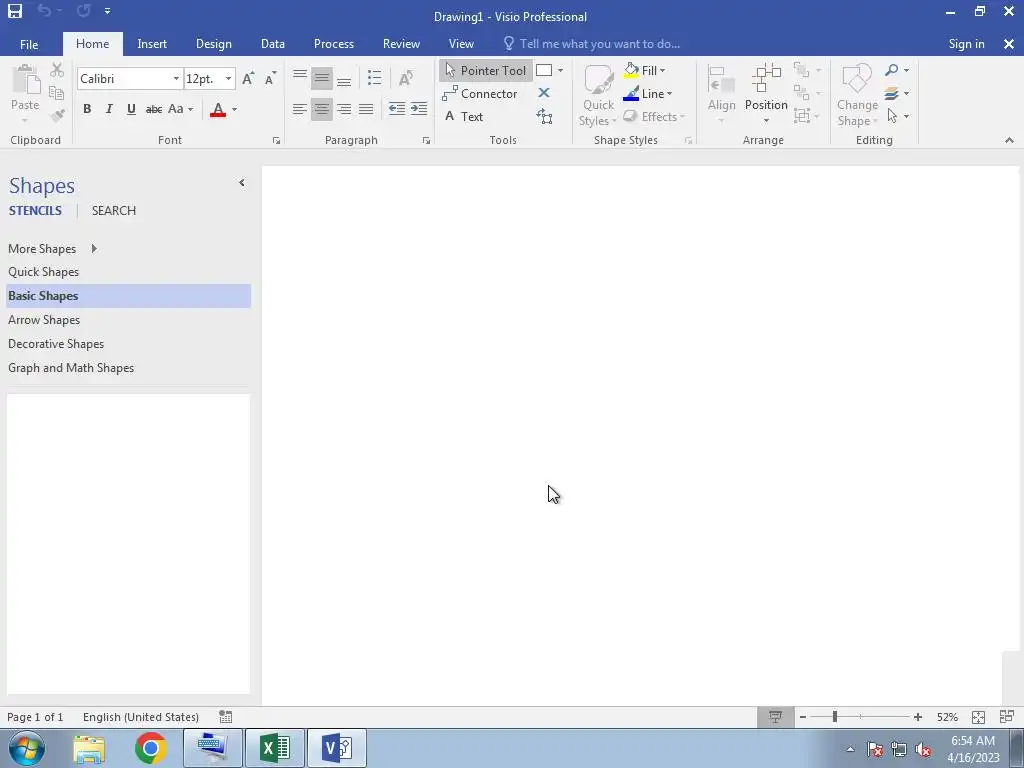Click the macro recording status bar icon
This screenshot has height=768, width=1024.
225,717
